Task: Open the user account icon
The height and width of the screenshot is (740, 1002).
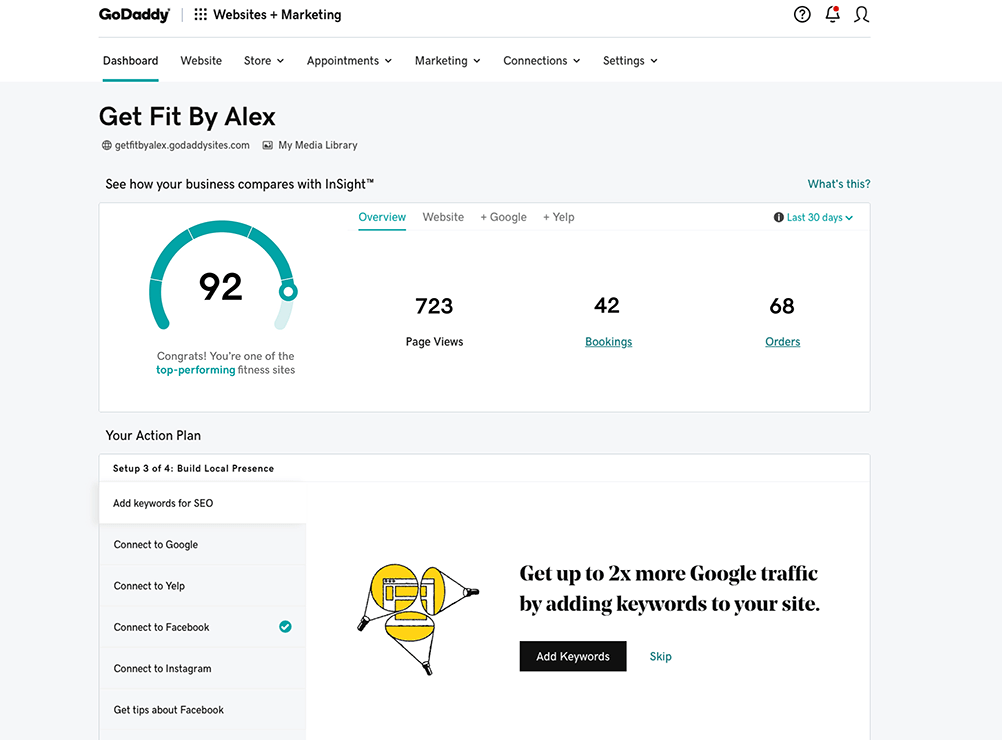Action: pos(861,15)
